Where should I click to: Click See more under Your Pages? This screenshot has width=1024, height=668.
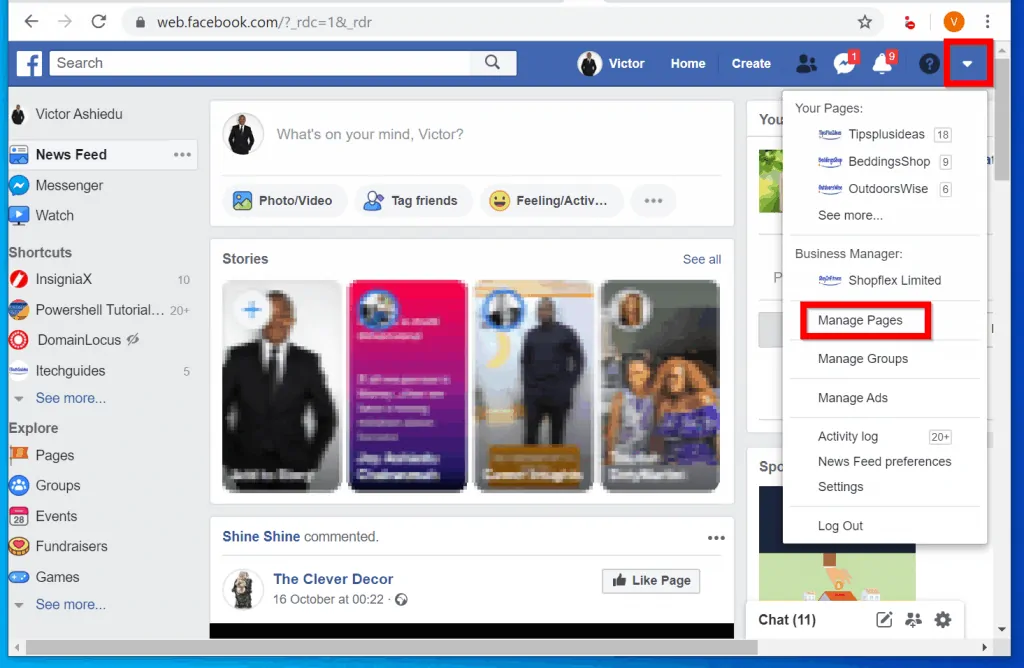[850, 215]
